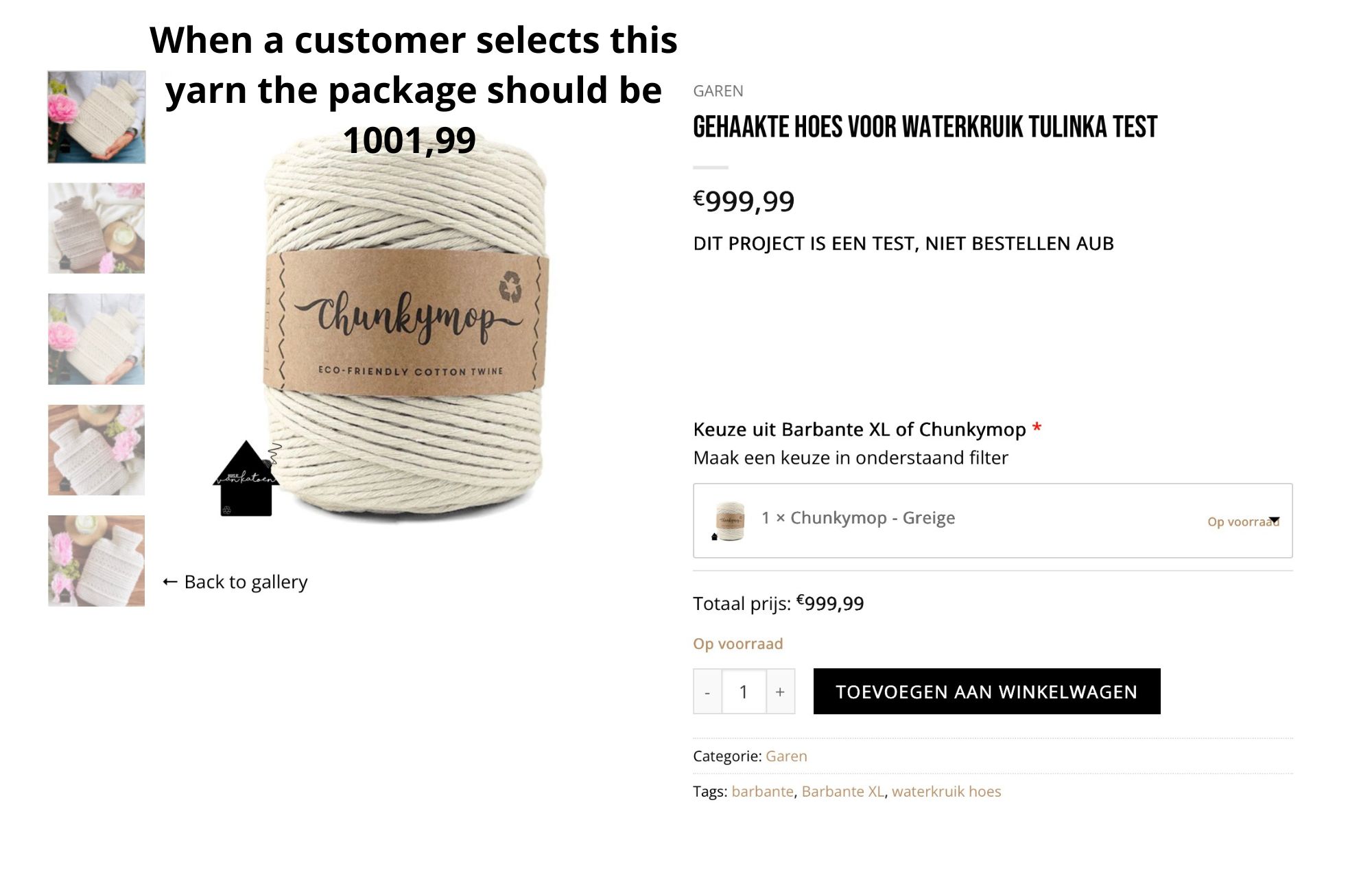Click the Garen link beside Categorie
Image resolution: width=1372 pixels, height=892 pixels.
coord(786,756)
